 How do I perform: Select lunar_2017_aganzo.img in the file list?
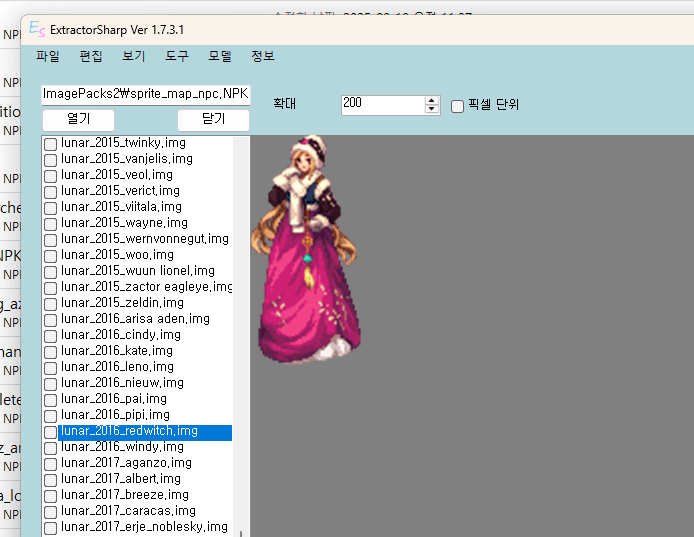click(x=126, y=463)
